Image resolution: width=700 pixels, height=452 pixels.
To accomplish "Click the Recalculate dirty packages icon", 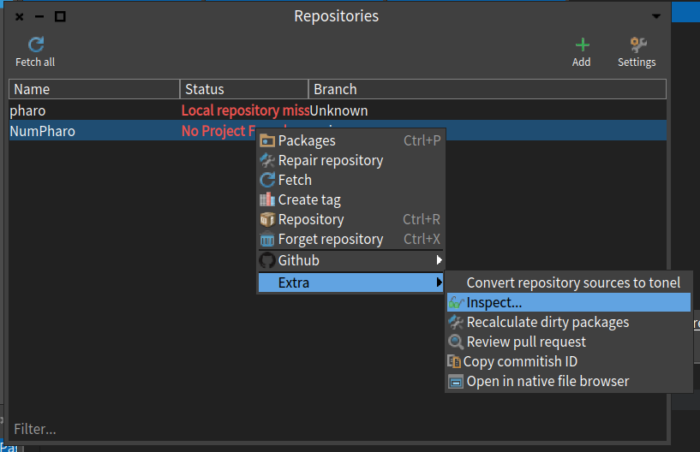I will (x=456, y=322).
